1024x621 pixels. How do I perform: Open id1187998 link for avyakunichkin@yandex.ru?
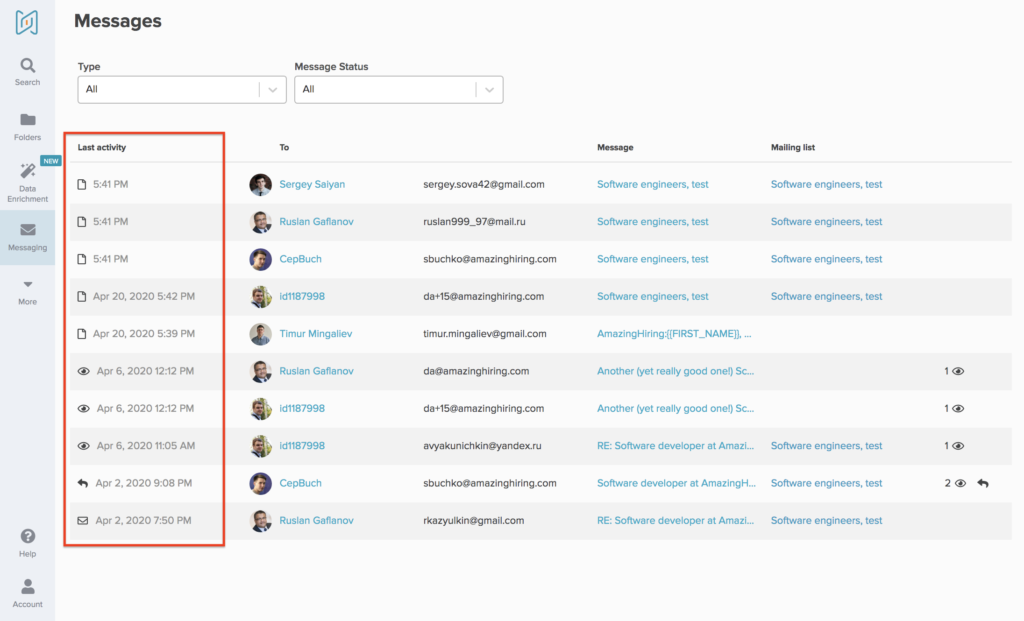[x=302, y=445]
